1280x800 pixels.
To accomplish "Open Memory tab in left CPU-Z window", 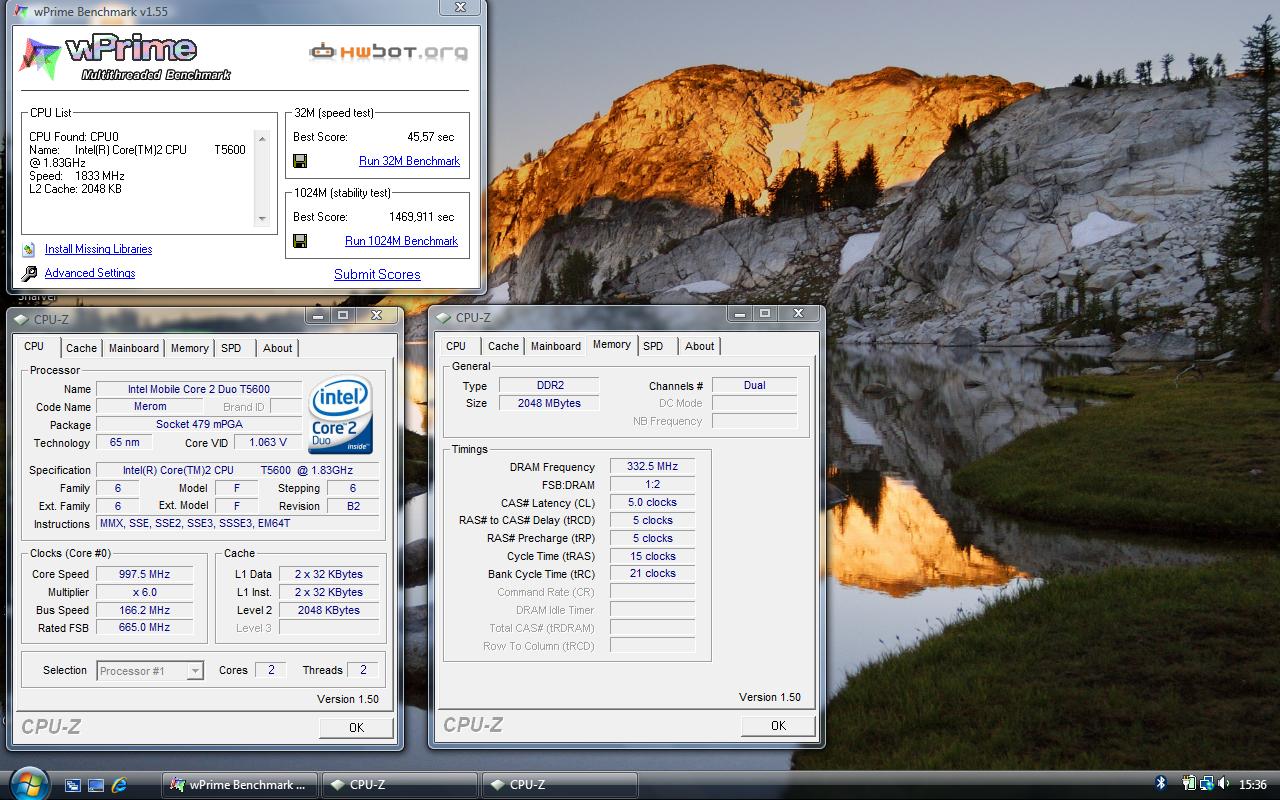I will point(189,348).
